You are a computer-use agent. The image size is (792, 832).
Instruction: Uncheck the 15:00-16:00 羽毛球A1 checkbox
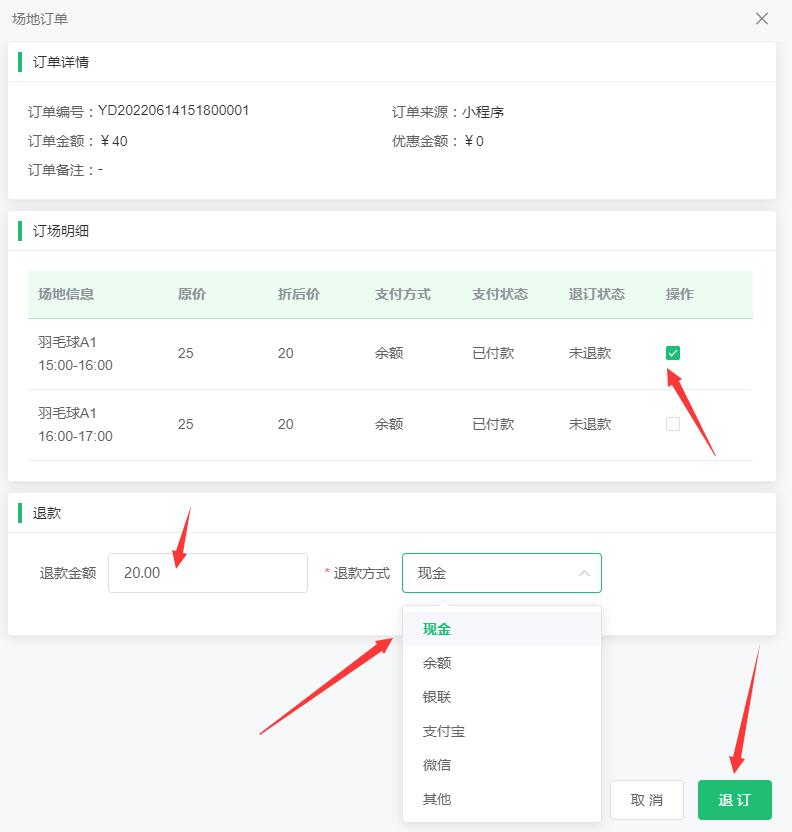coord(673,353)
